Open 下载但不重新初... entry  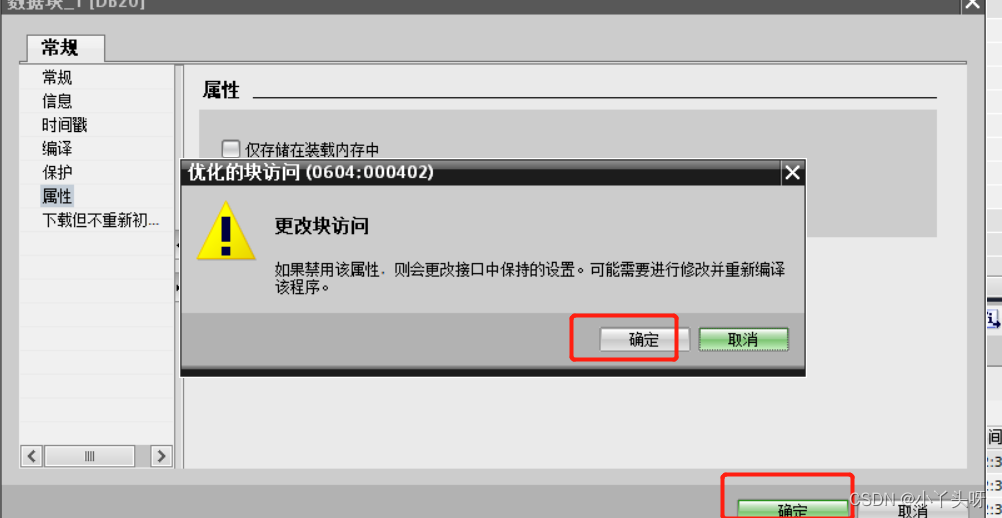[100, 220]
